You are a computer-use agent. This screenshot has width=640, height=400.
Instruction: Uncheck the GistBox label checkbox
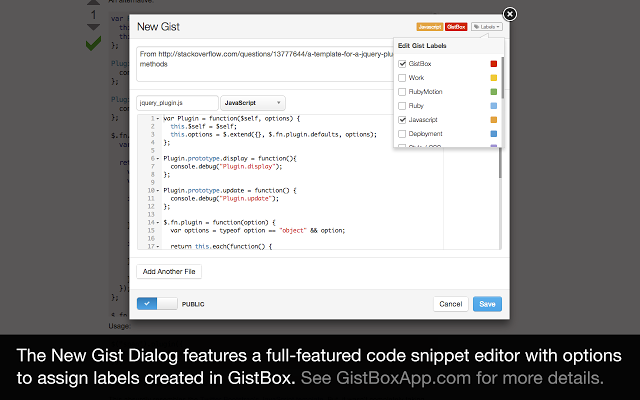[402, 64]
